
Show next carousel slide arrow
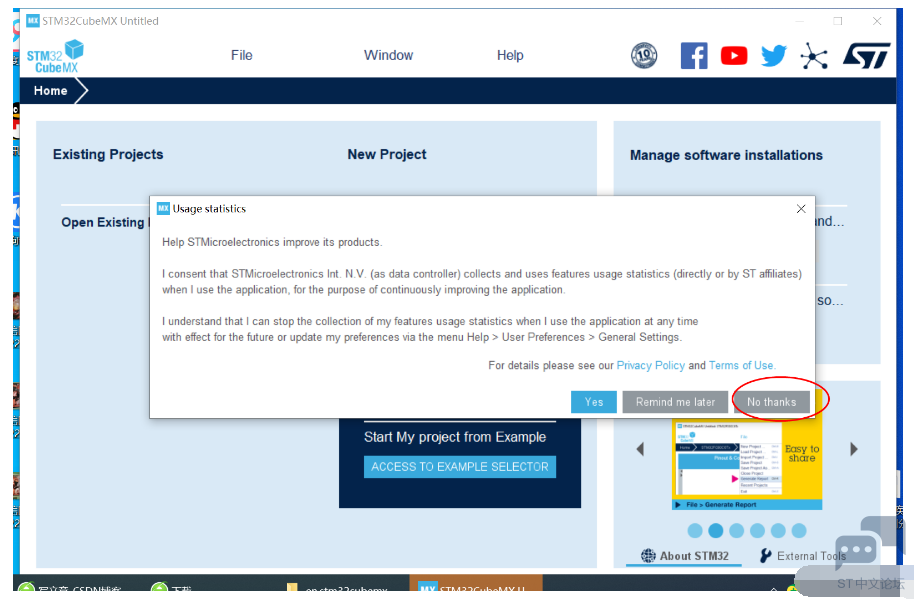click(x=853, y=449)
